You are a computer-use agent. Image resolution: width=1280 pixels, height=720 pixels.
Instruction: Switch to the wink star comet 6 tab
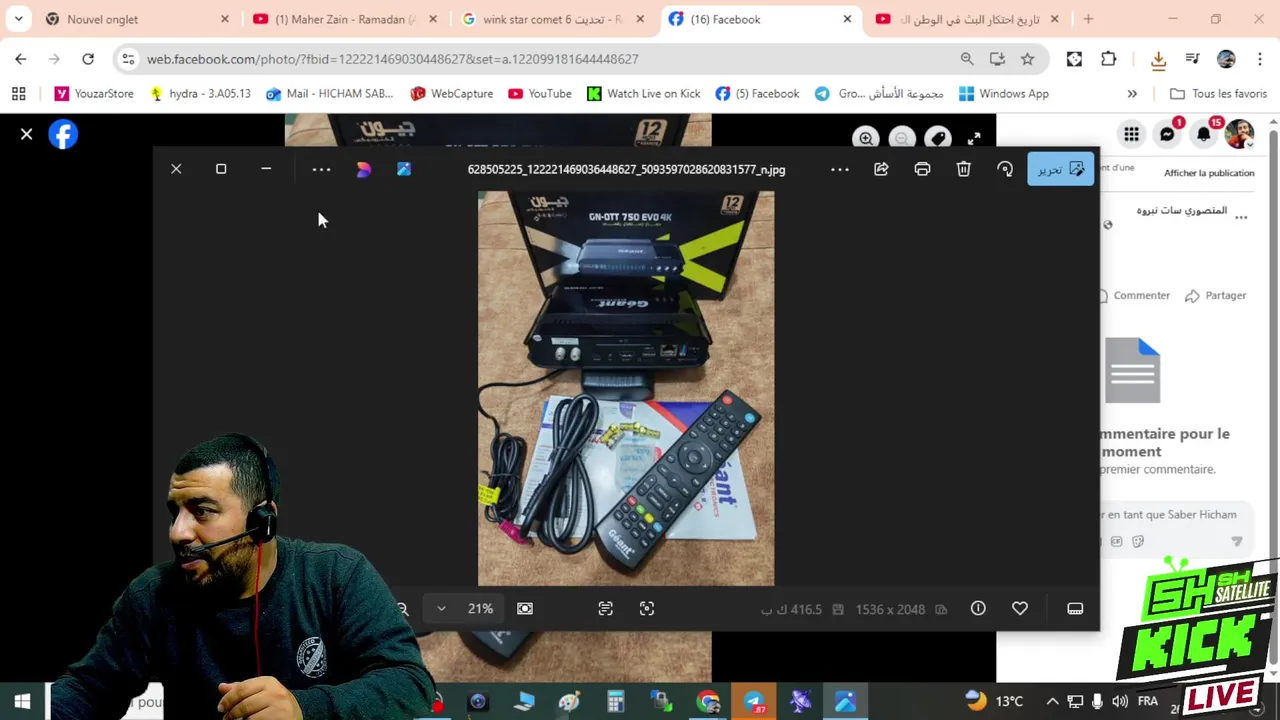(x=552, y=19)
